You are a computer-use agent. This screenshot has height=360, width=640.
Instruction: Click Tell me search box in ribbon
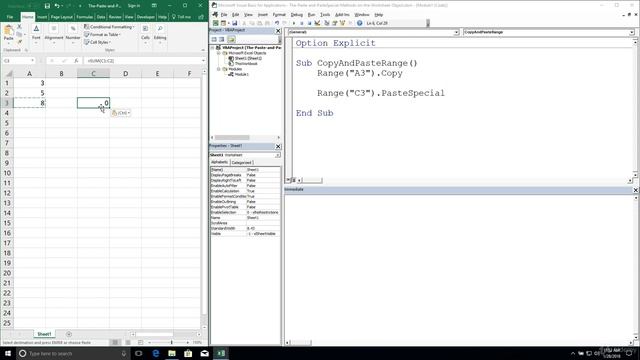pos(182,17)
